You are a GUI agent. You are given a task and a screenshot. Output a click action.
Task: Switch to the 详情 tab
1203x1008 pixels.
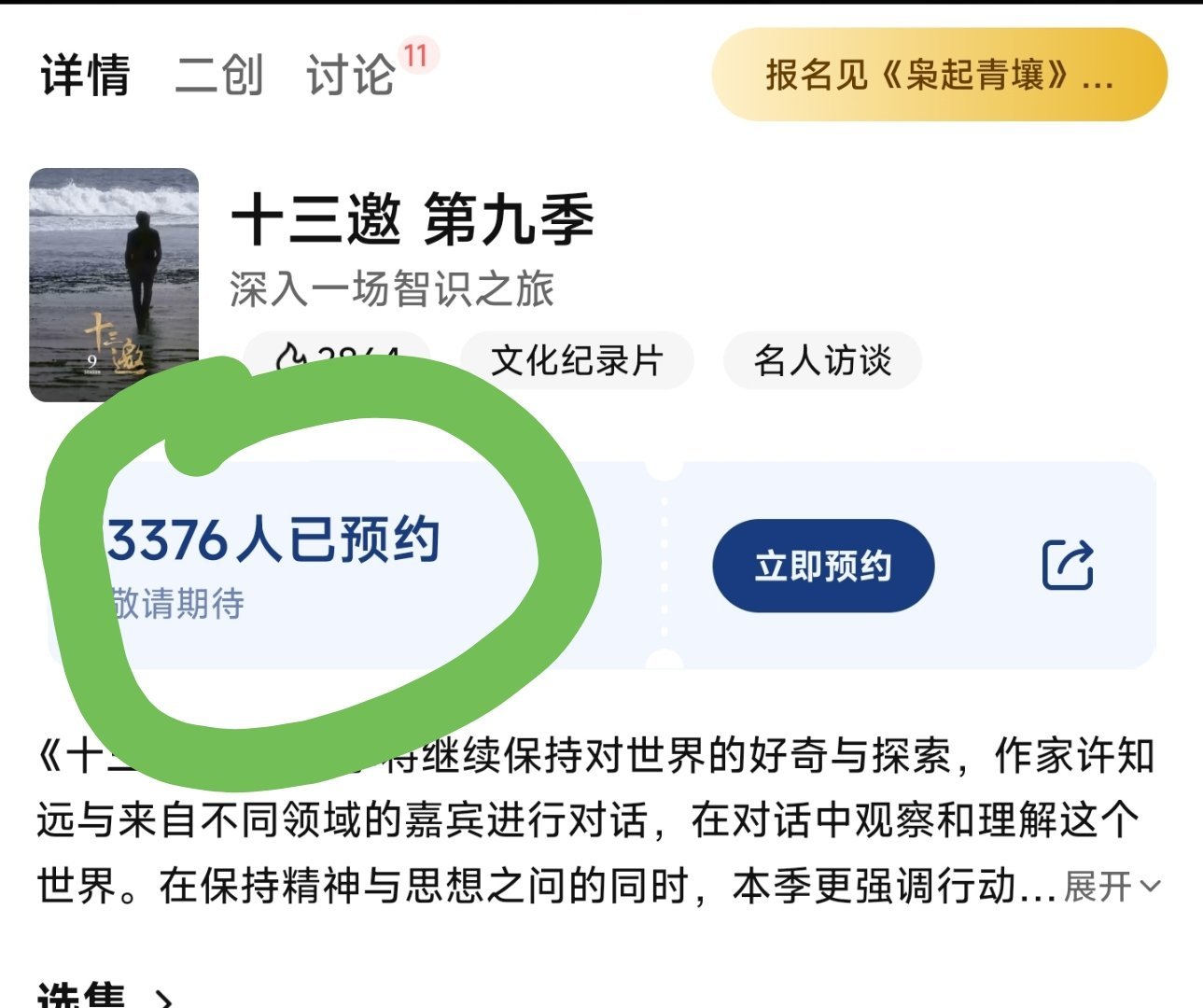pos(85,75)
